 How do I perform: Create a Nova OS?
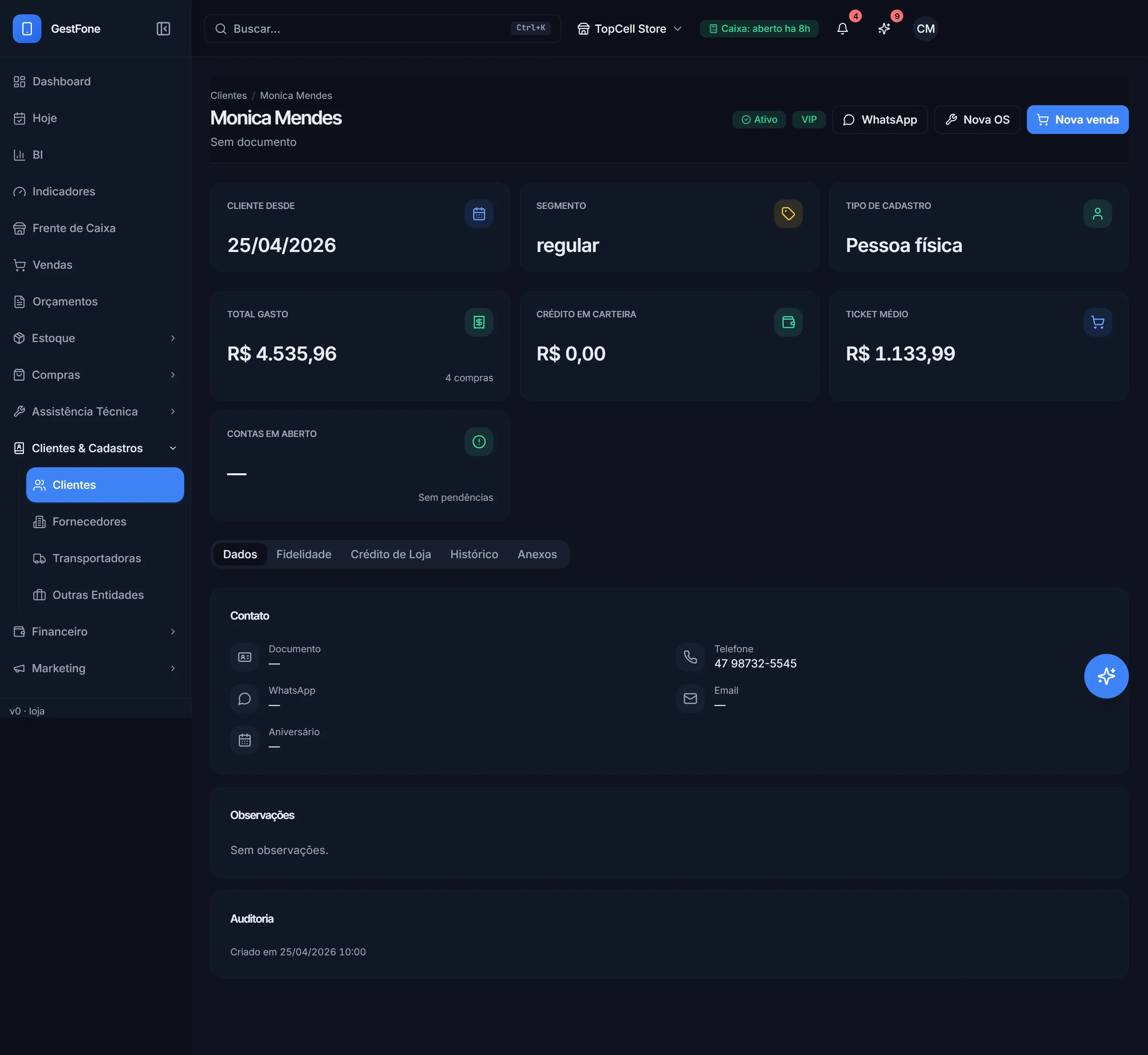[x=977, y=119]
